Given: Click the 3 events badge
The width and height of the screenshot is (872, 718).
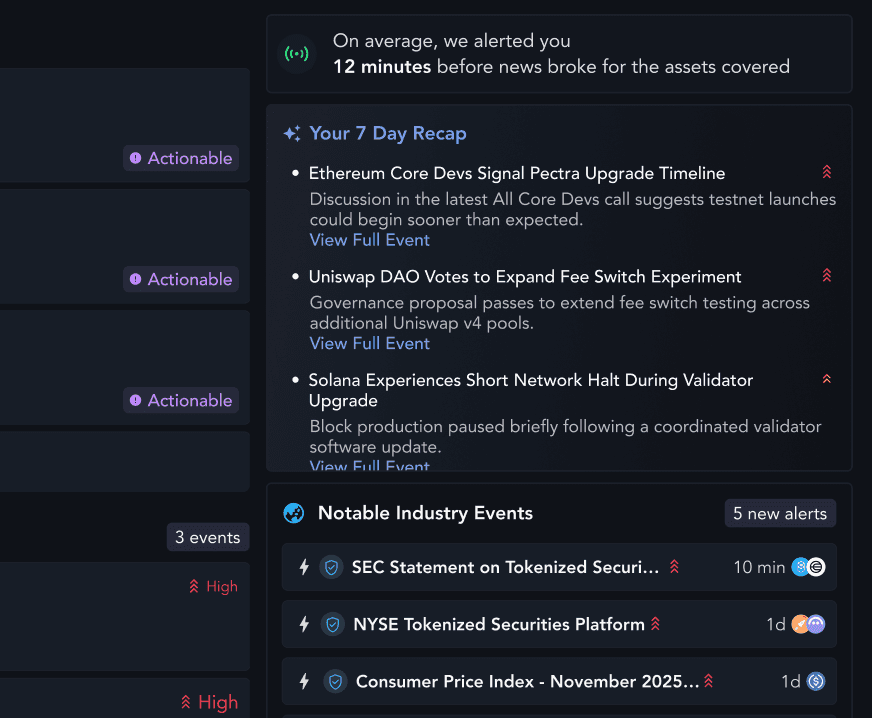Looking at the screenshot, I should tap(208, 537).
